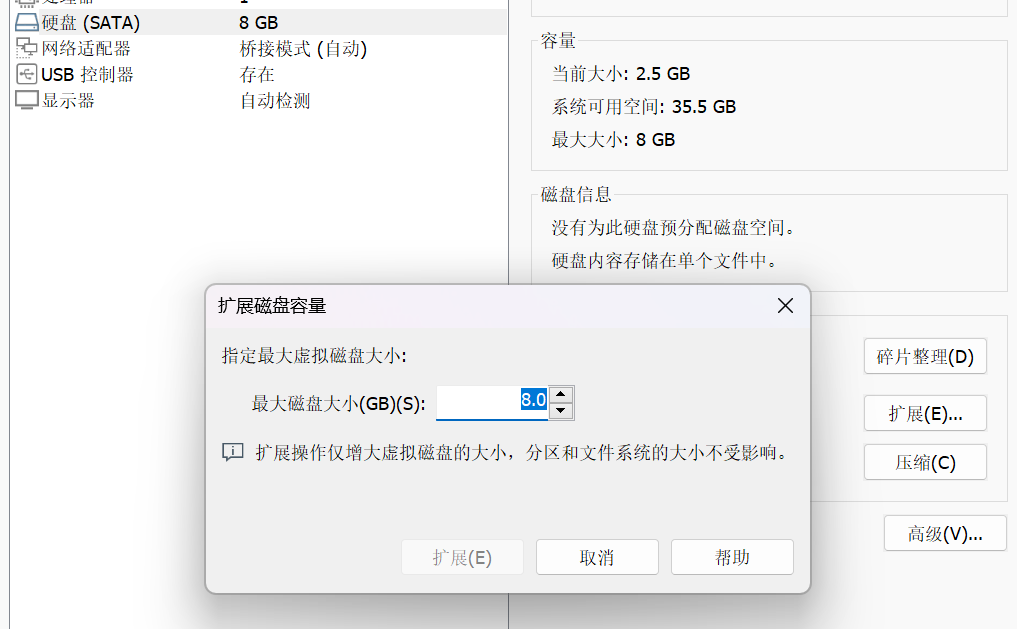This screenshot has width=1017, height=629.
Task: Select 网络适配器 row in hardware list
Action: (259, 49)
